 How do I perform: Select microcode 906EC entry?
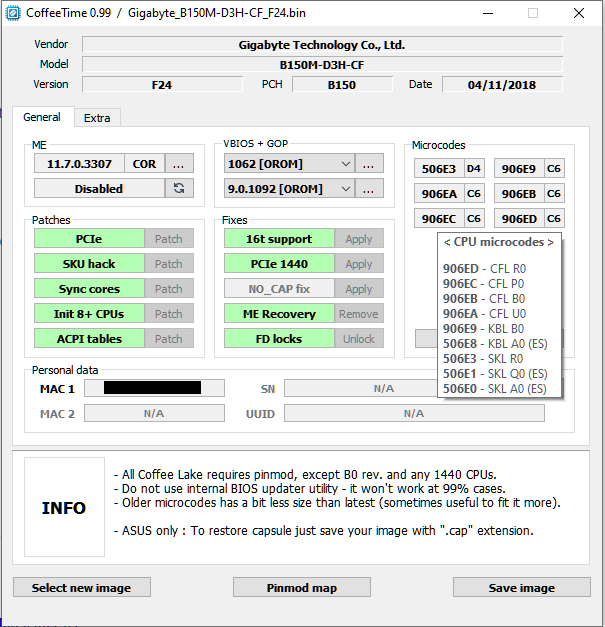(x=439, y=218)
